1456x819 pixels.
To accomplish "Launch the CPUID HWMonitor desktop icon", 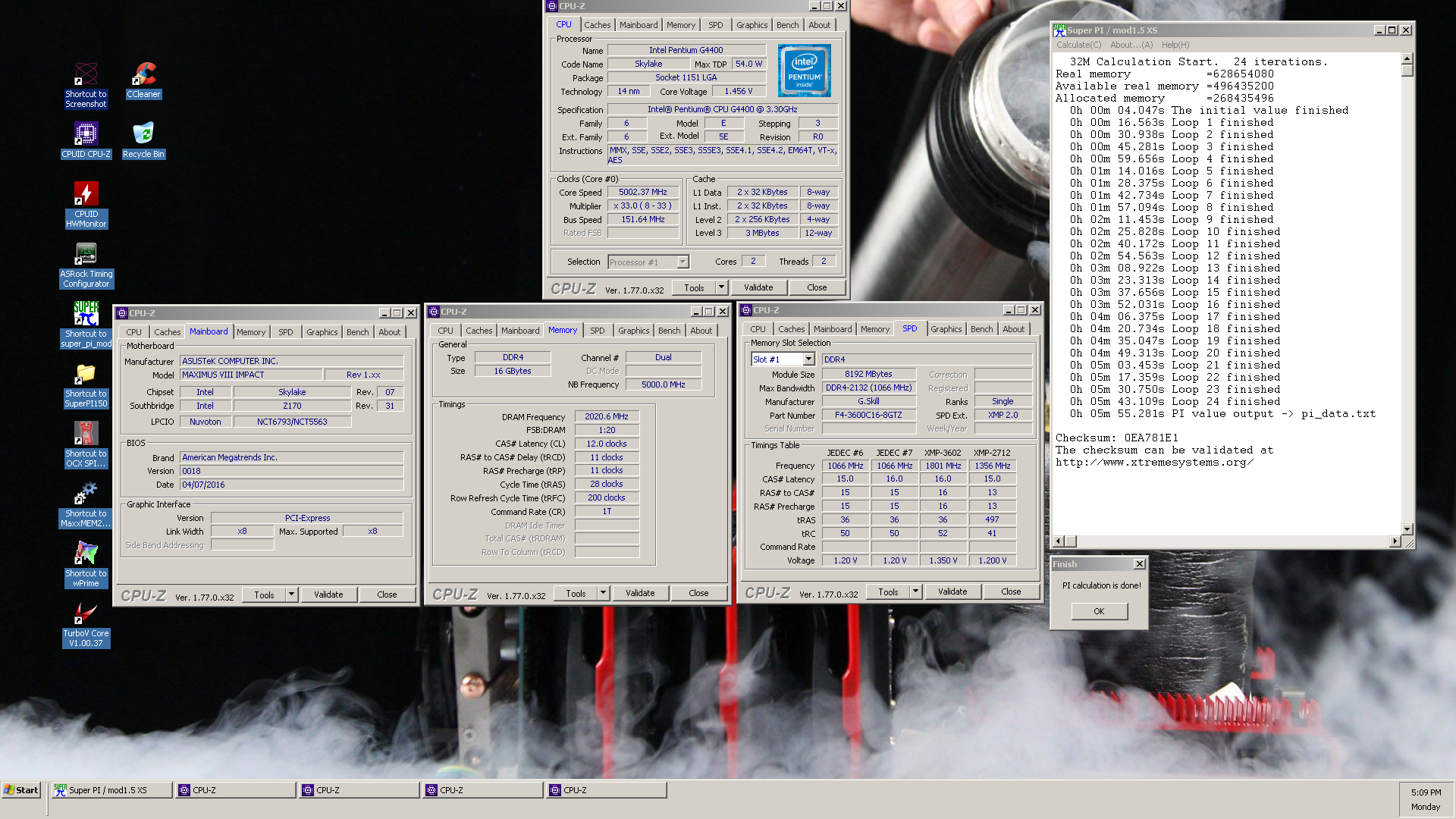I will (x=86, y=205).
